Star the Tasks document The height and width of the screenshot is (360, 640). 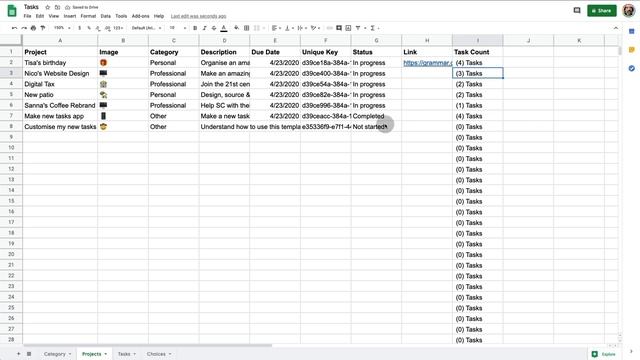click(47, 7)
